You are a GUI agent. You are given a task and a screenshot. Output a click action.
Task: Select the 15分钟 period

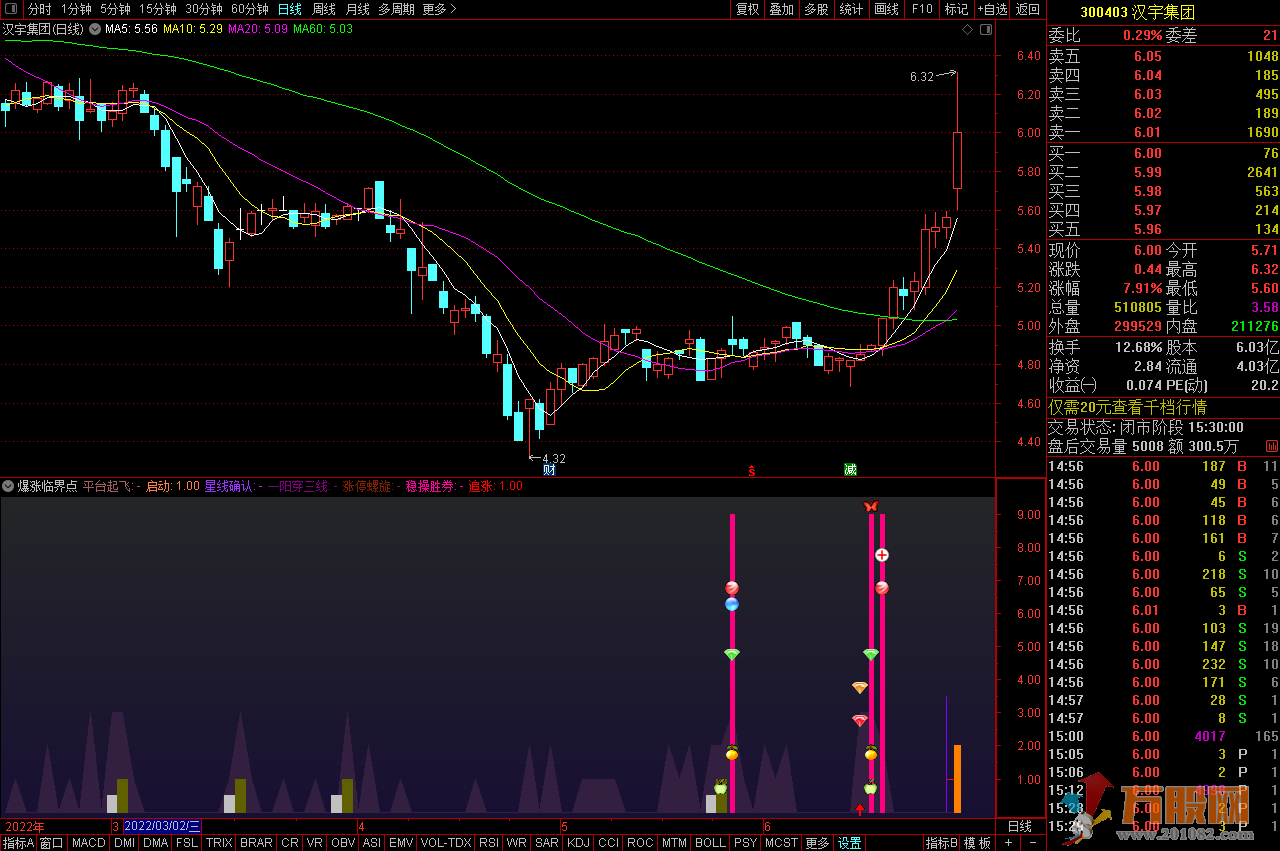click(158, 9)
